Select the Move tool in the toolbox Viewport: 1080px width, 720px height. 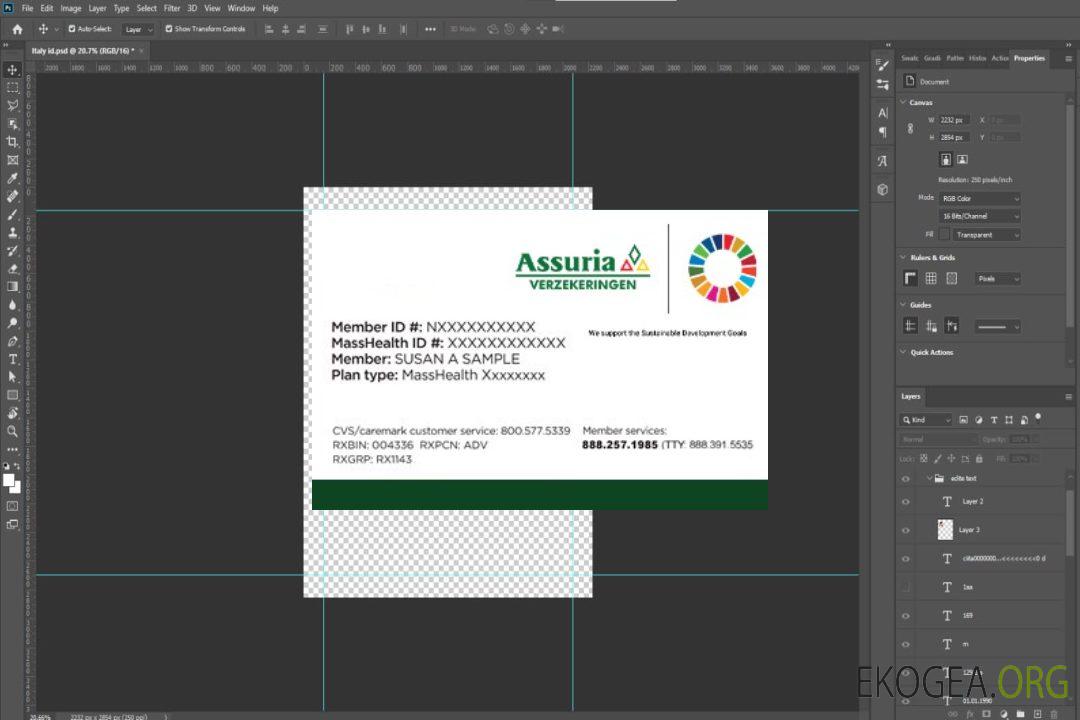click(12, 70)
